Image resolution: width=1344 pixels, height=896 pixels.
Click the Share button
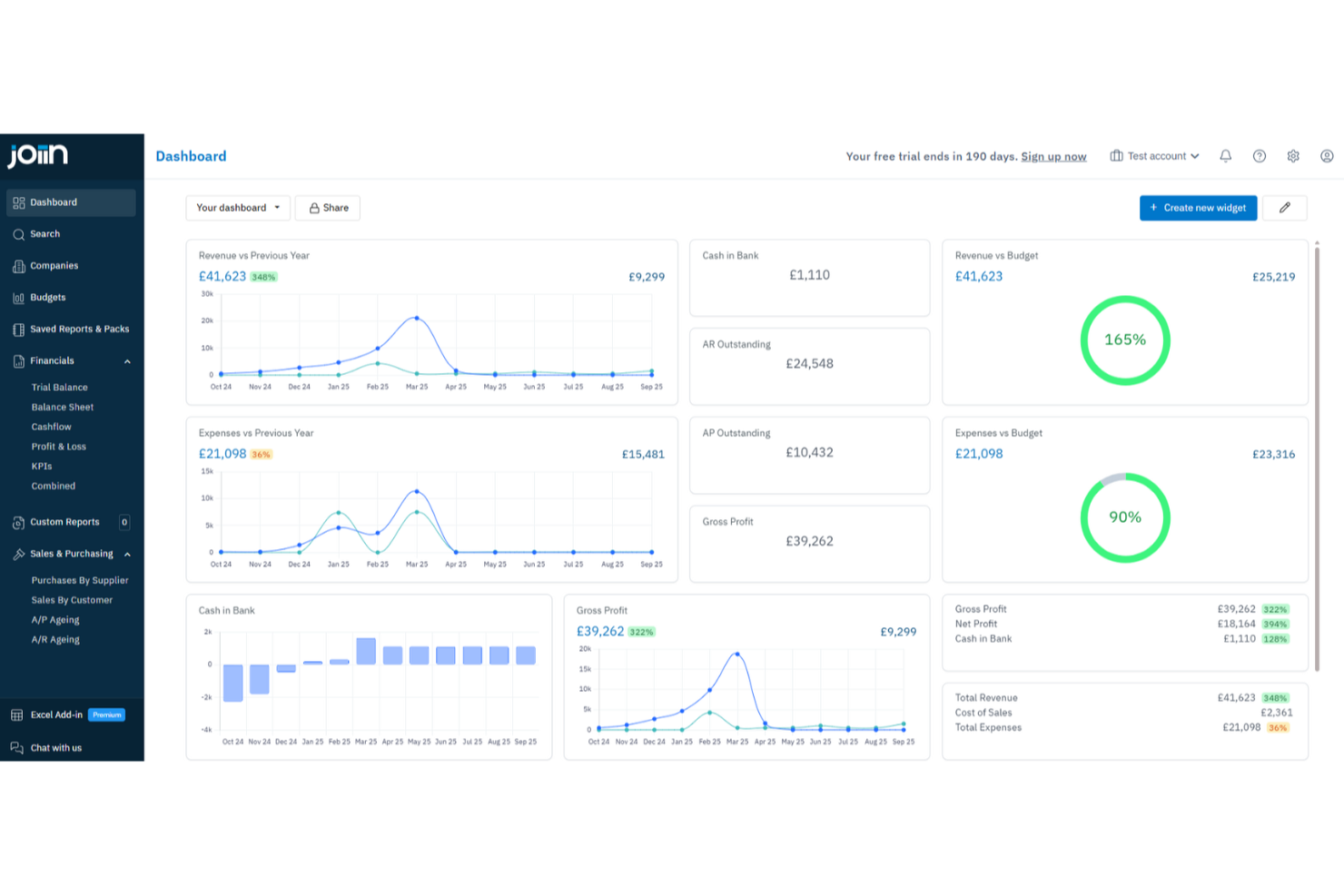tap(327, 207)
